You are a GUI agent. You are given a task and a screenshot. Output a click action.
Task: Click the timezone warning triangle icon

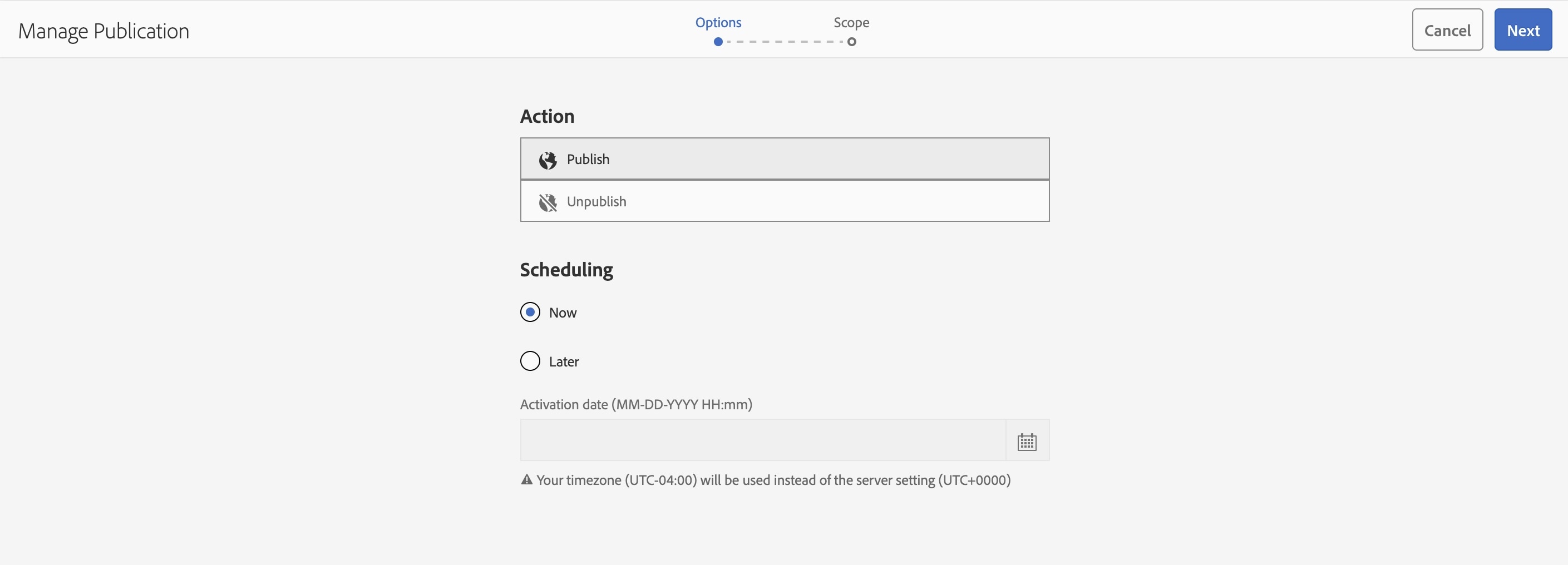526,480
